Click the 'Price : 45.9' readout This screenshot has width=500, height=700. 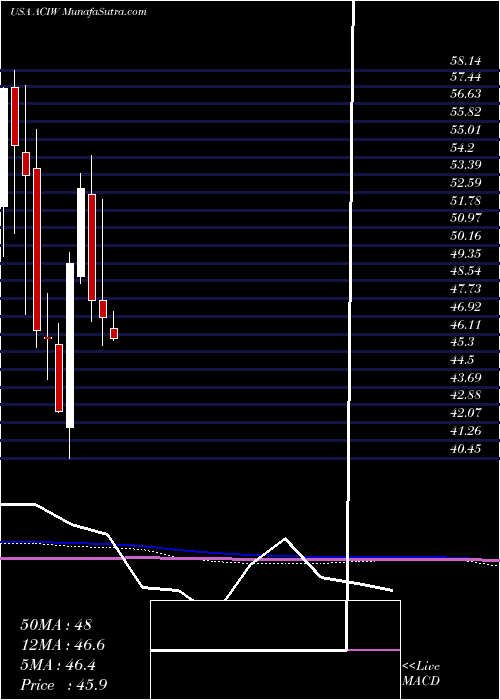tap(63, 685)
